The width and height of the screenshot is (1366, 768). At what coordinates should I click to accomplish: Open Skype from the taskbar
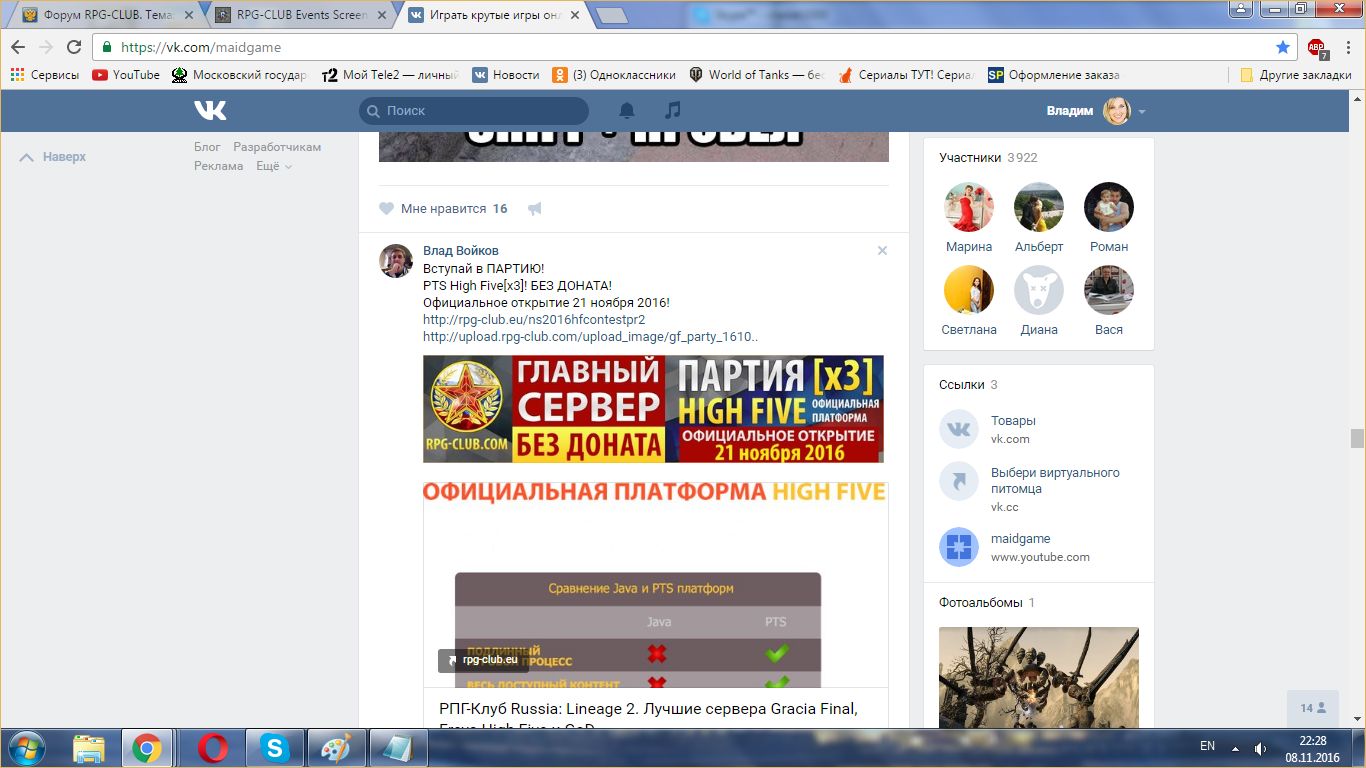click(274, 748)
